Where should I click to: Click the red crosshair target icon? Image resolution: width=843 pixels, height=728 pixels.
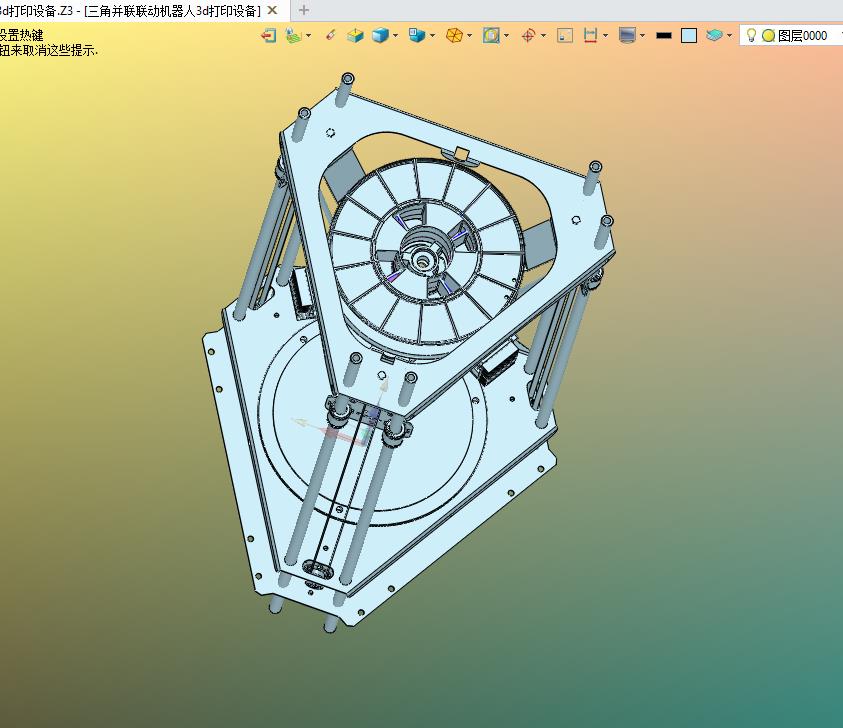(528, 35)
